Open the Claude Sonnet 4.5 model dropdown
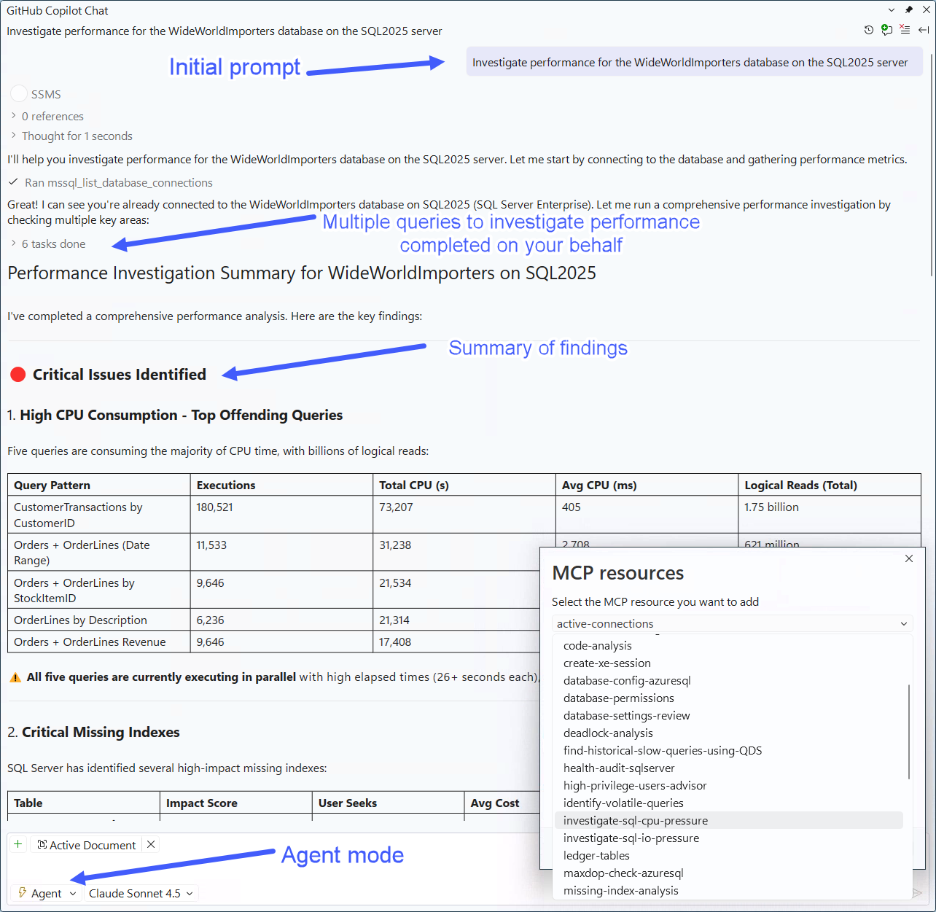The width and height of the screenshot is (936, 912). 141,893
